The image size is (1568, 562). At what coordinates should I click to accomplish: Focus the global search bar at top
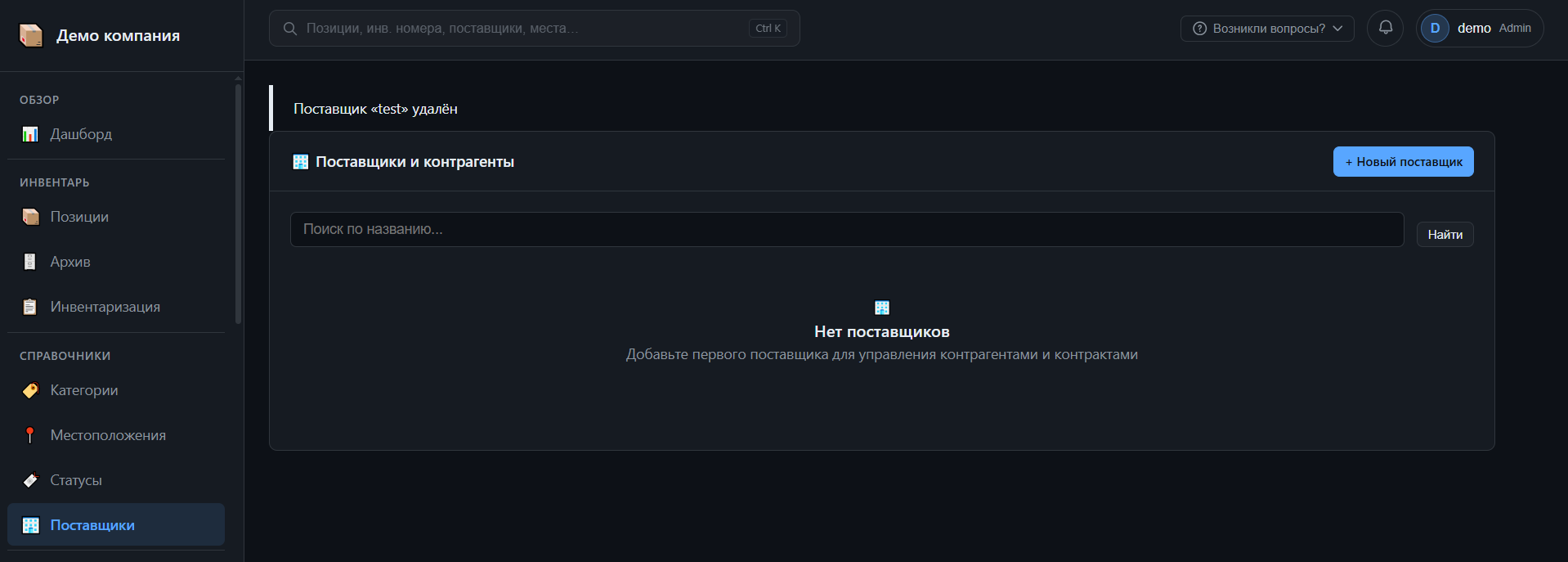(x=535, y=28)
